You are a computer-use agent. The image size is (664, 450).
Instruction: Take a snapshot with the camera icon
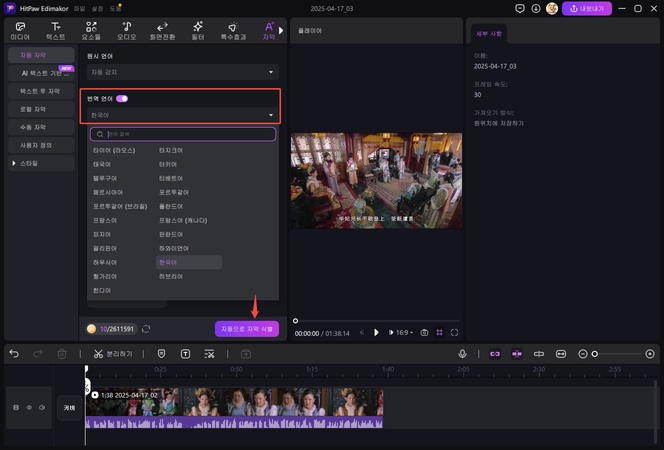[425, 332]
